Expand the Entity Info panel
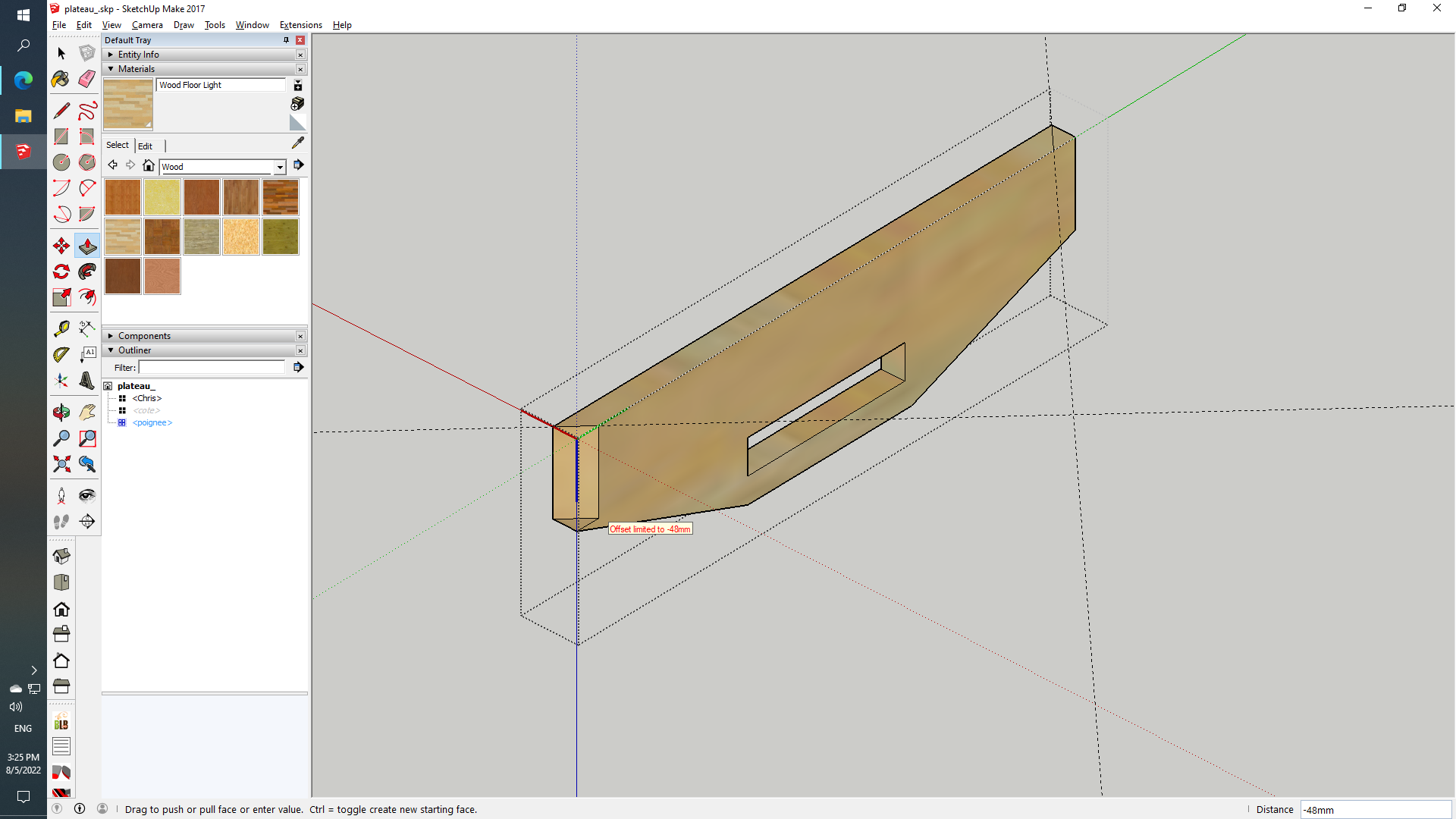Viewport: 1456px width, 819px height. (111, 55)
